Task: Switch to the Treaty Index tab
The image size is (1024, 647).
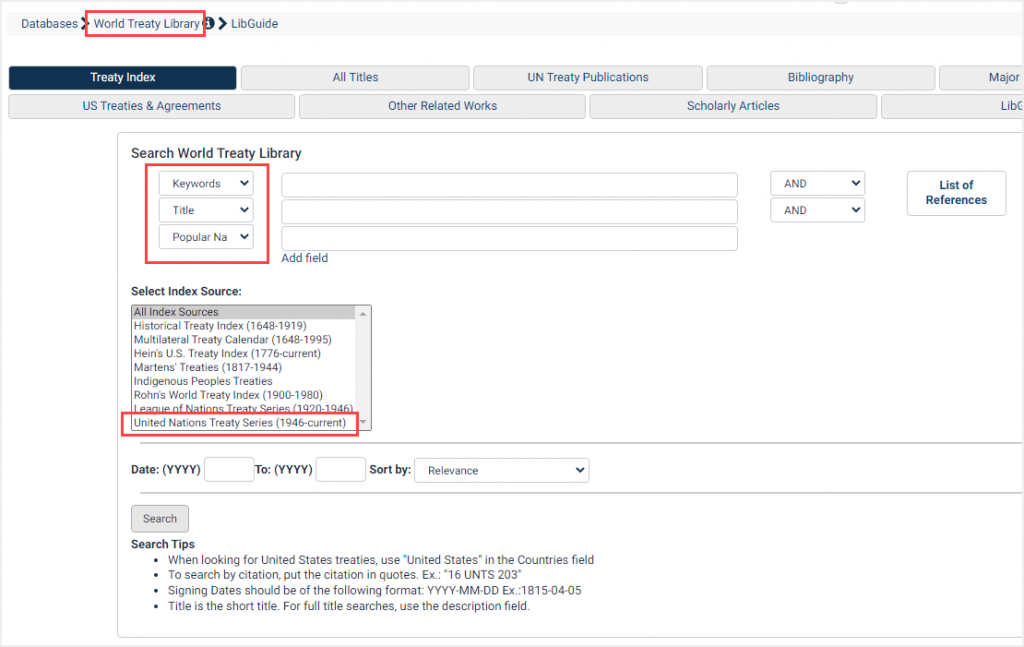Action: point(122,77)
